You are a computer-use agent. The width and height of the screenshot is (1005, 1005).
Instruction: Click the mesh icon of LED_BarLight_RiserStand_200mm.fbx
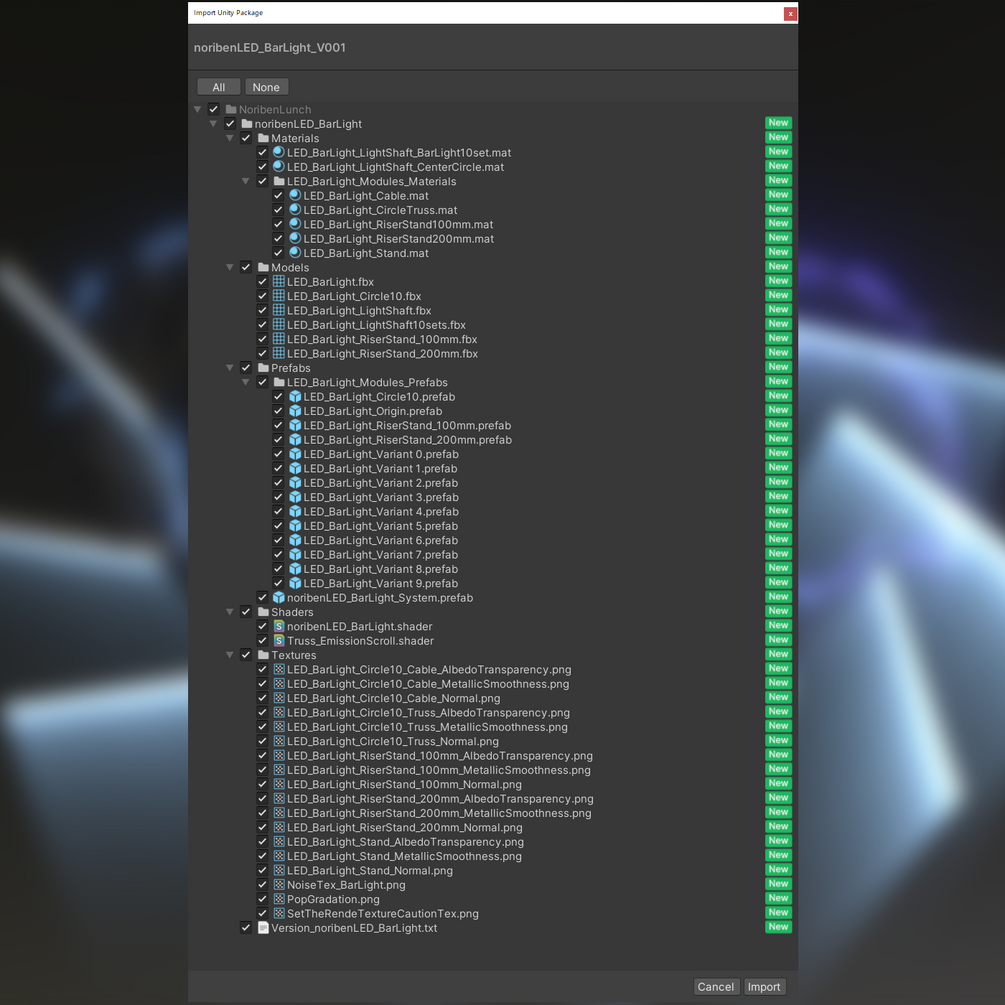[x=279, y=353]
